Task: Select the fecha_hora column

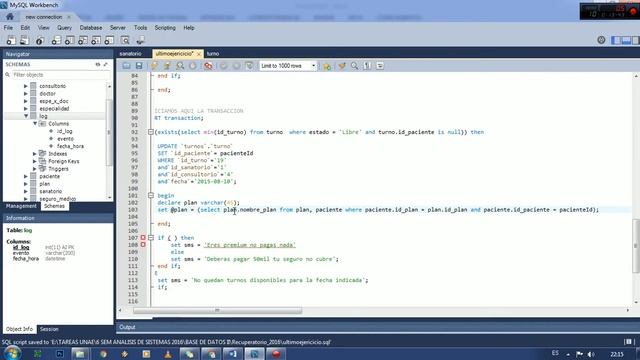Action: 70,146
